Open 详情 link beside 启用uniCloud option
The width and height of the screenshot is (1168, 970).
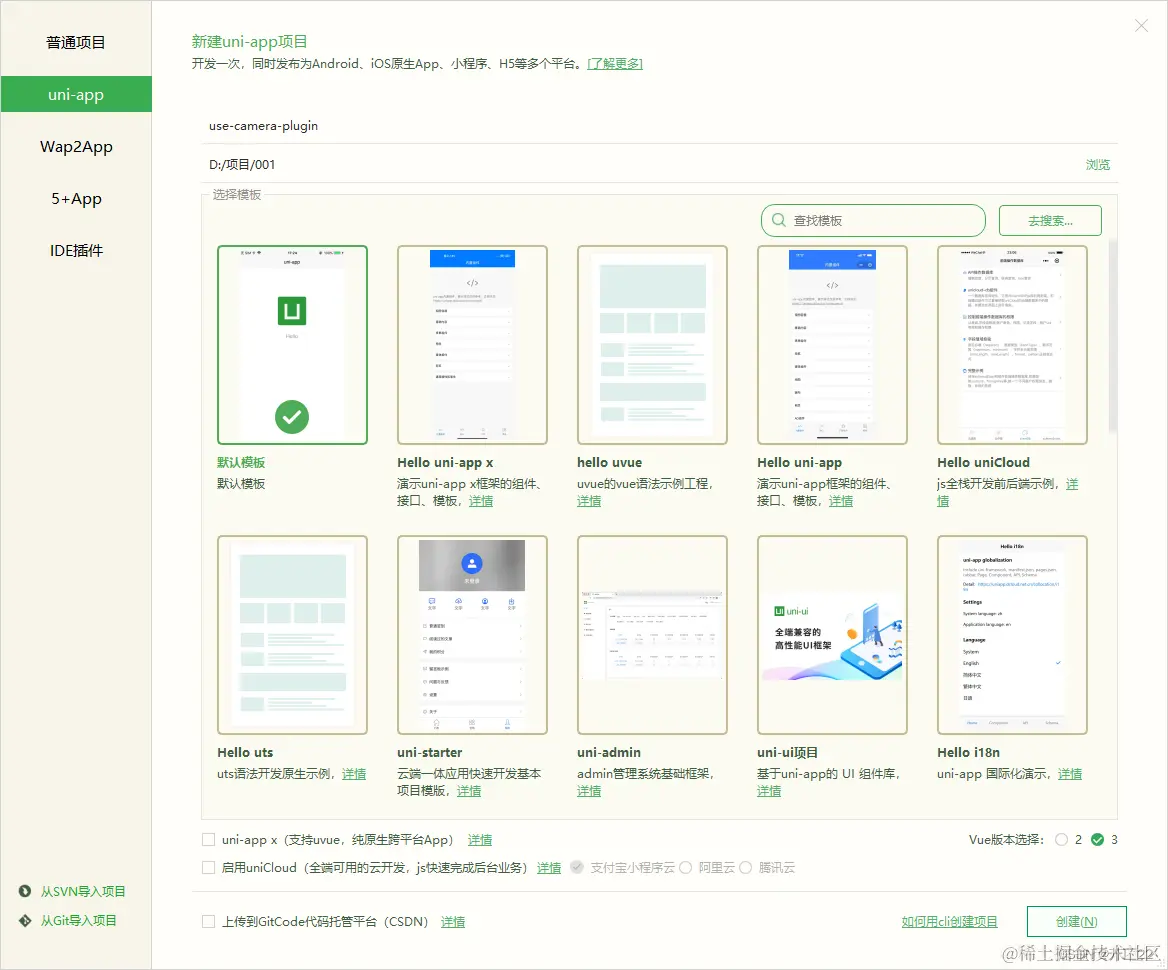(549, 867)
